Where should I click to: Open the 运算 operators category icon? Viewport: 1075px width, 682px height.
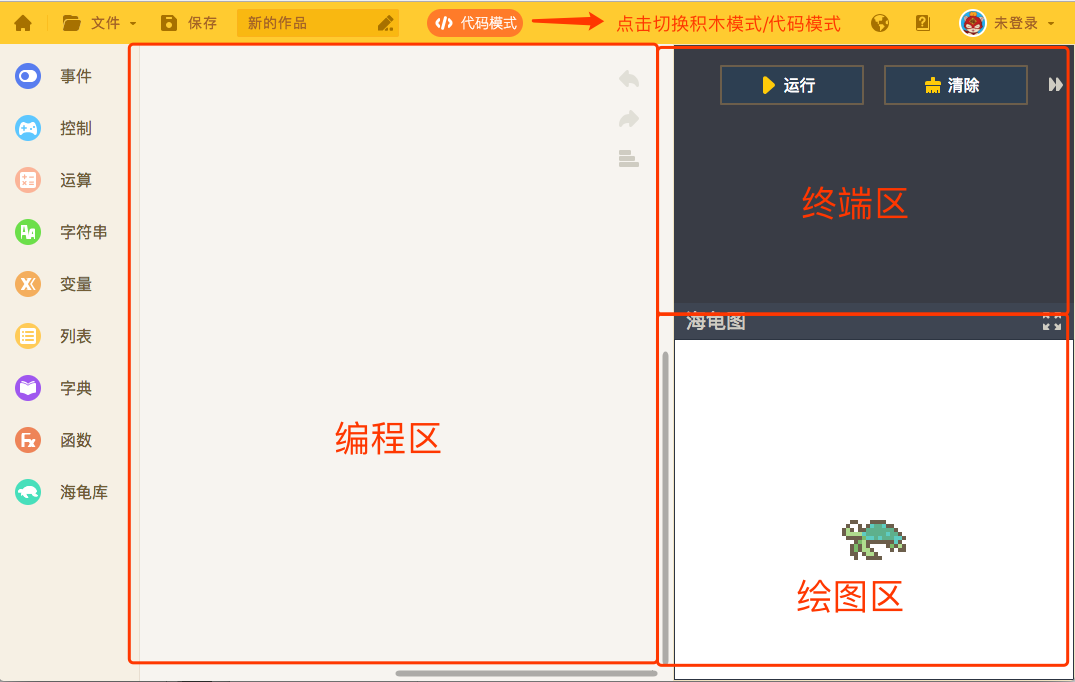pyautogui.click(x=28, y=180)
